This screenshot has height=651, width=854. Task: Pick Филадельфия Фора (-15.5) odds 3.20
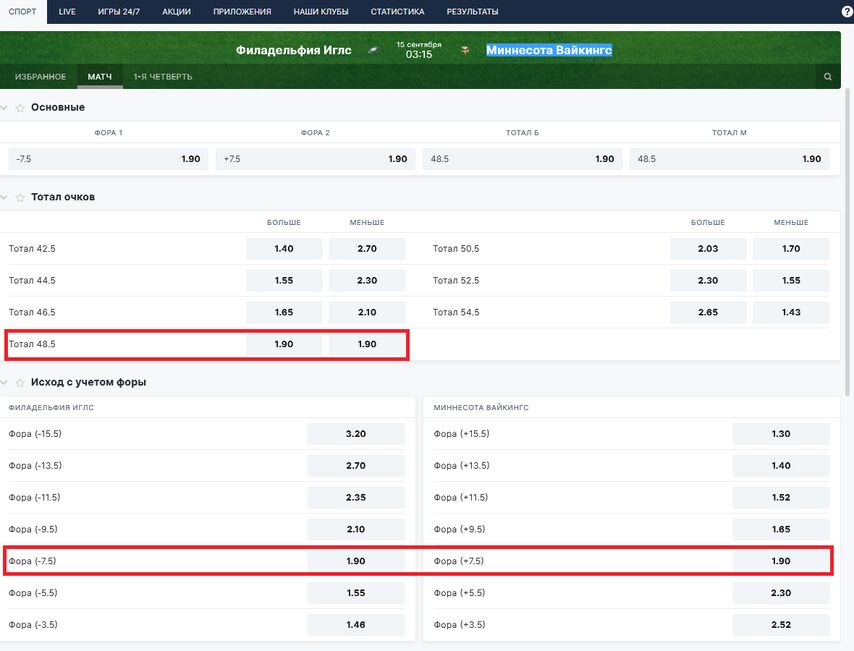[356, 434]
